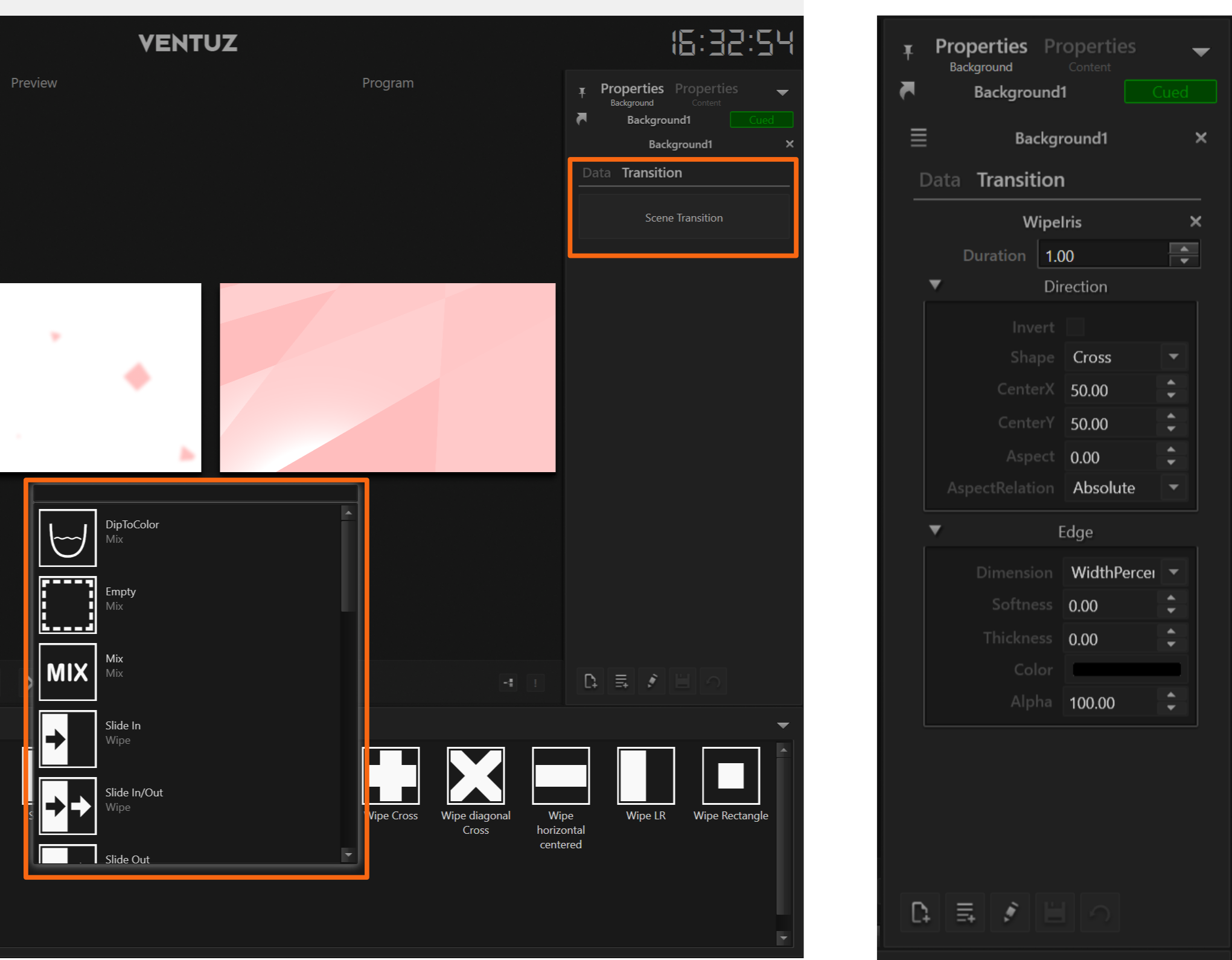Toggle the pin icon on the right Properties panel
Image resolution: width=1232 pixels, height=960 pixels.
(x=908, y=52)
